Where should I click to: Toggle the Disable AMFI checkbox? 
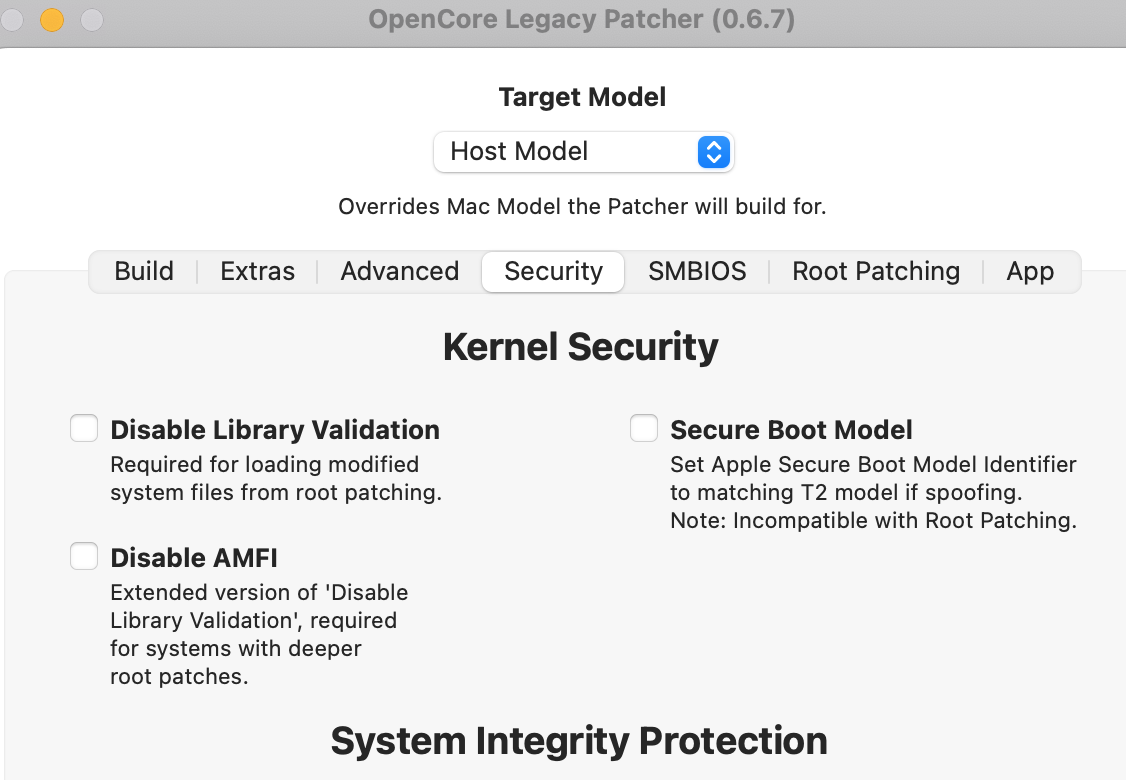pyautogui.click(x=84, y=556)
